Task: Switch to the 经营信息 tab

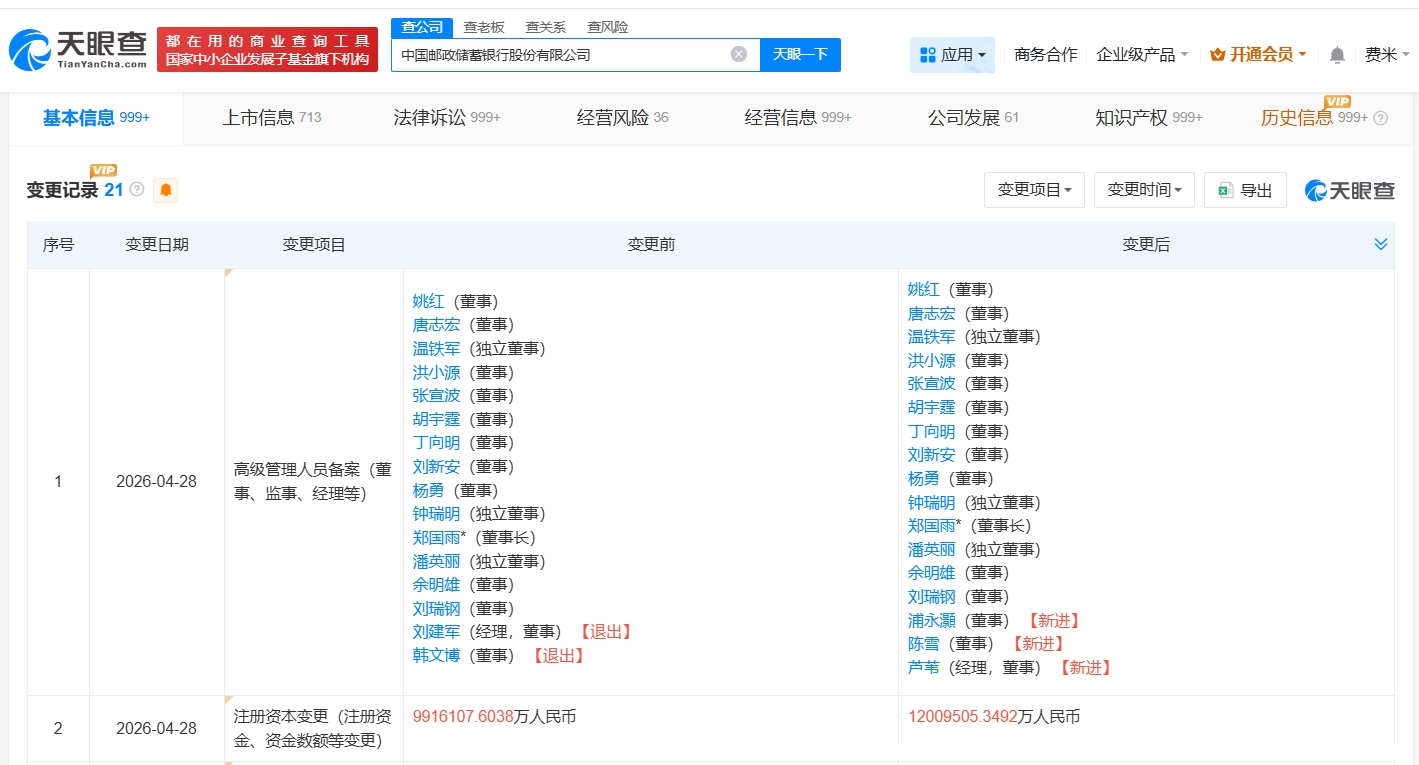Action: click(x=798, y=118)
